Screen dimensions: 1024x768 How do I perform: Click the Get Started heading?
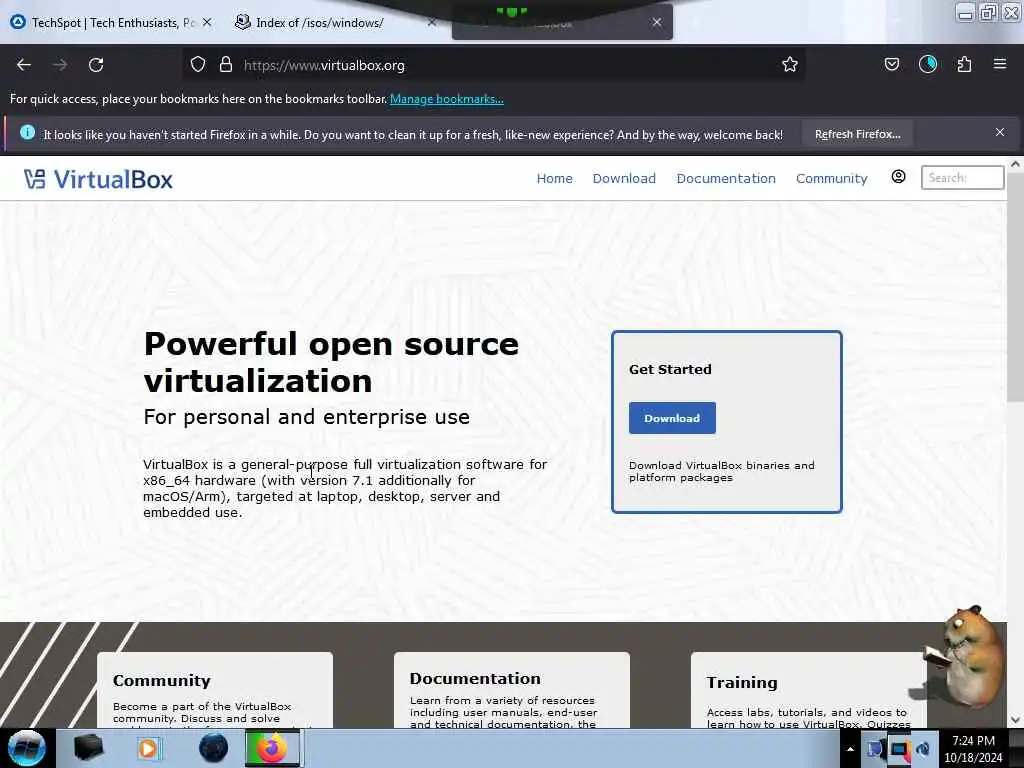670,369
